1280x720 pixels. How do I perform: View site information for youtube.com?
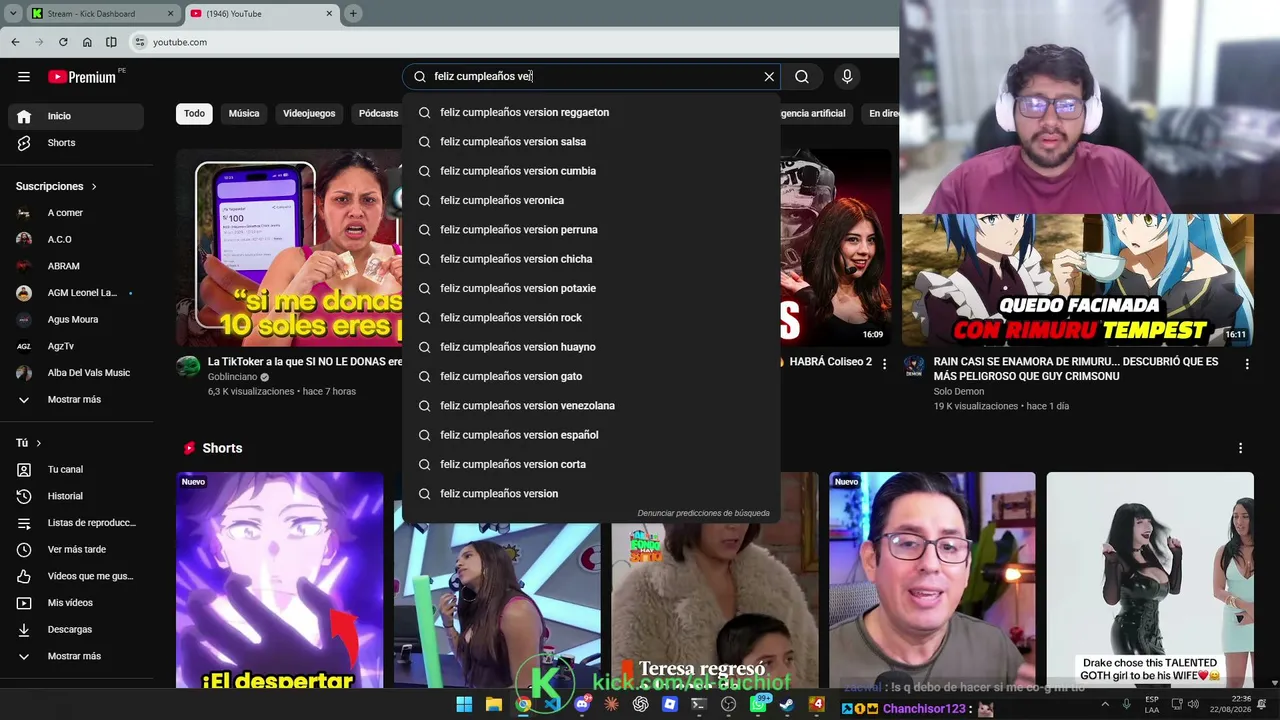coord(140,42)
